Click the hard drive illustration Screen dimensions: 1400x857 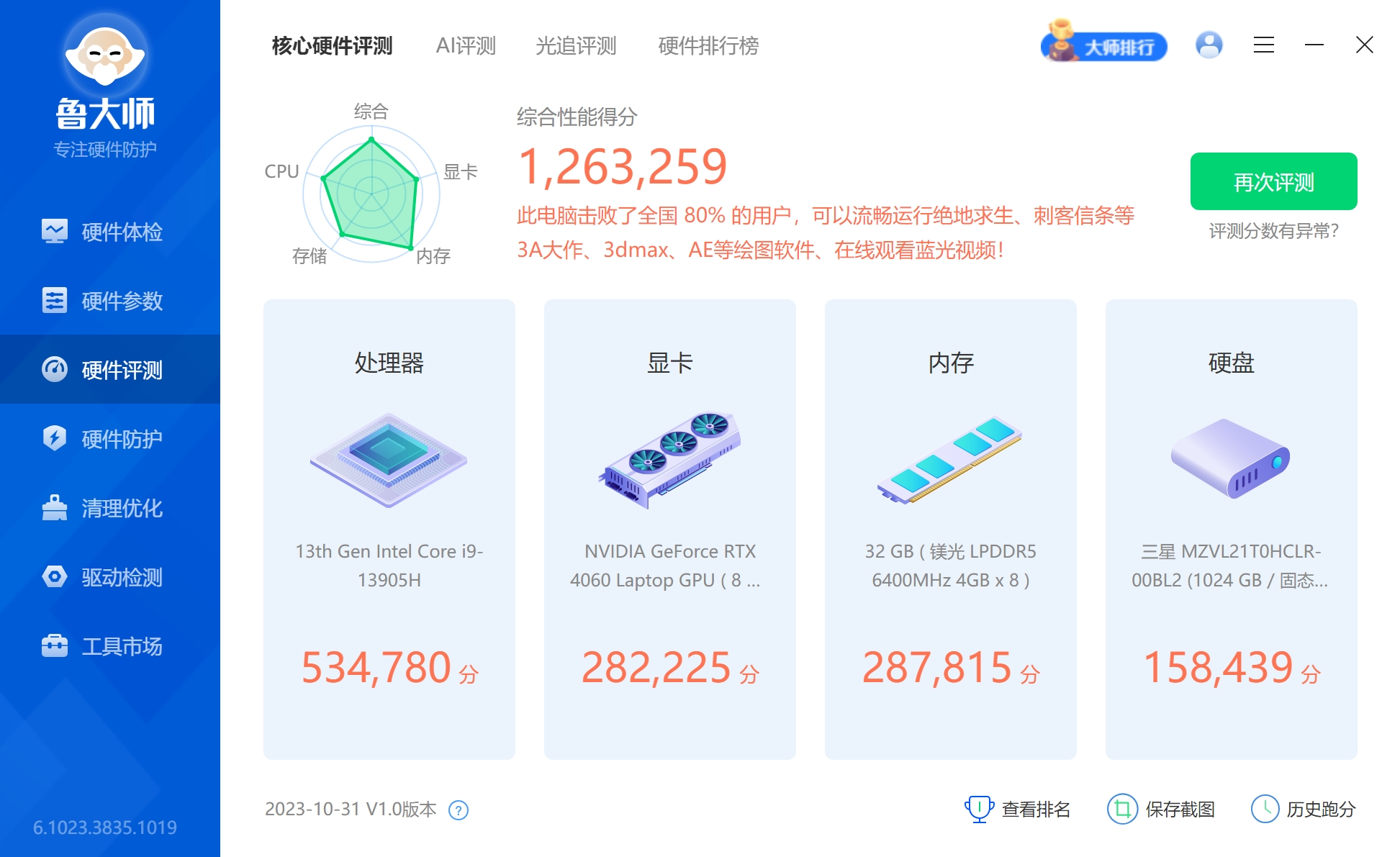point(1231,458)
